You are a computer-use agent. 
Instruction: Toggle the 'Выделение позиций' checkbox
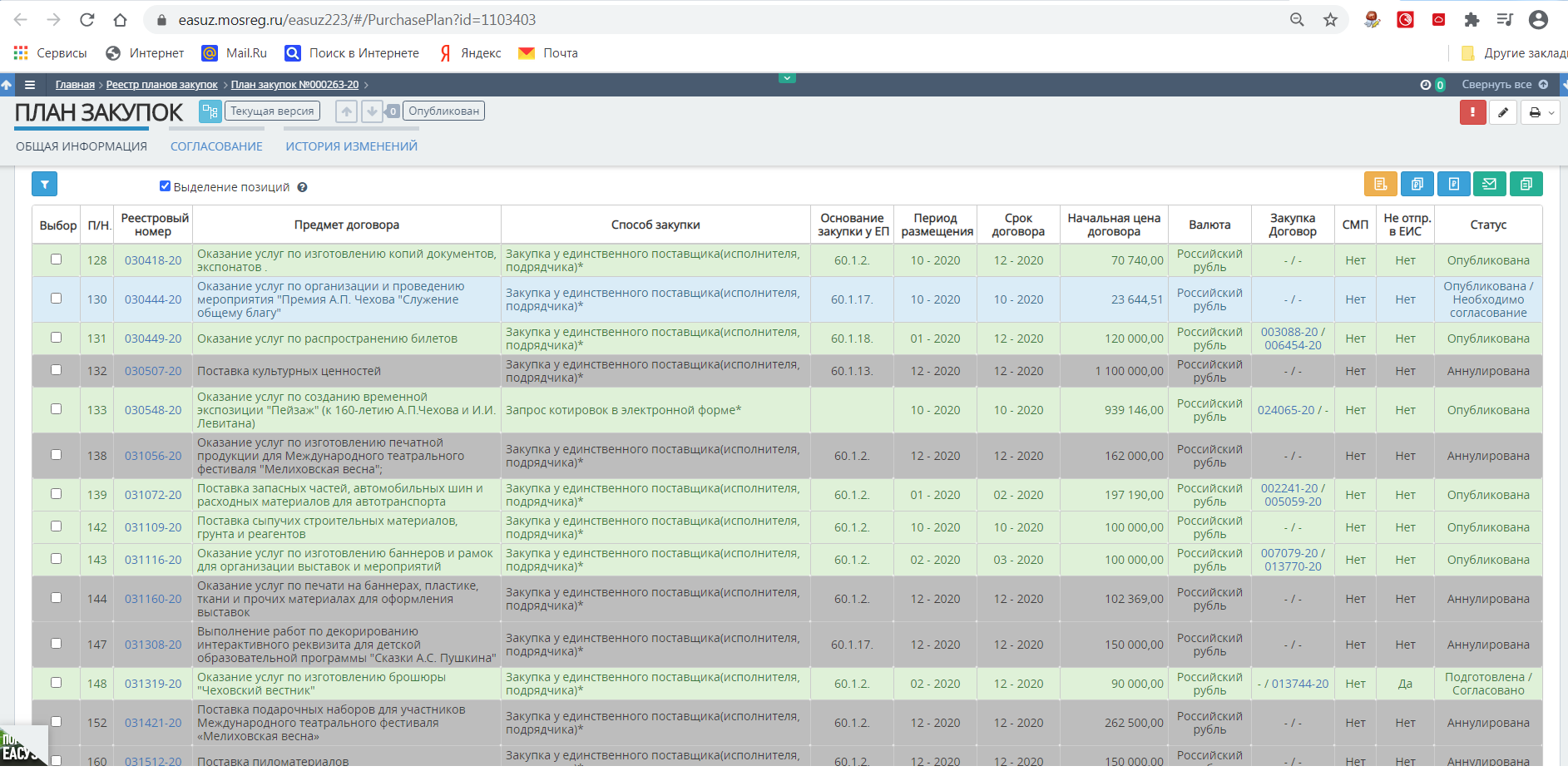165,186
